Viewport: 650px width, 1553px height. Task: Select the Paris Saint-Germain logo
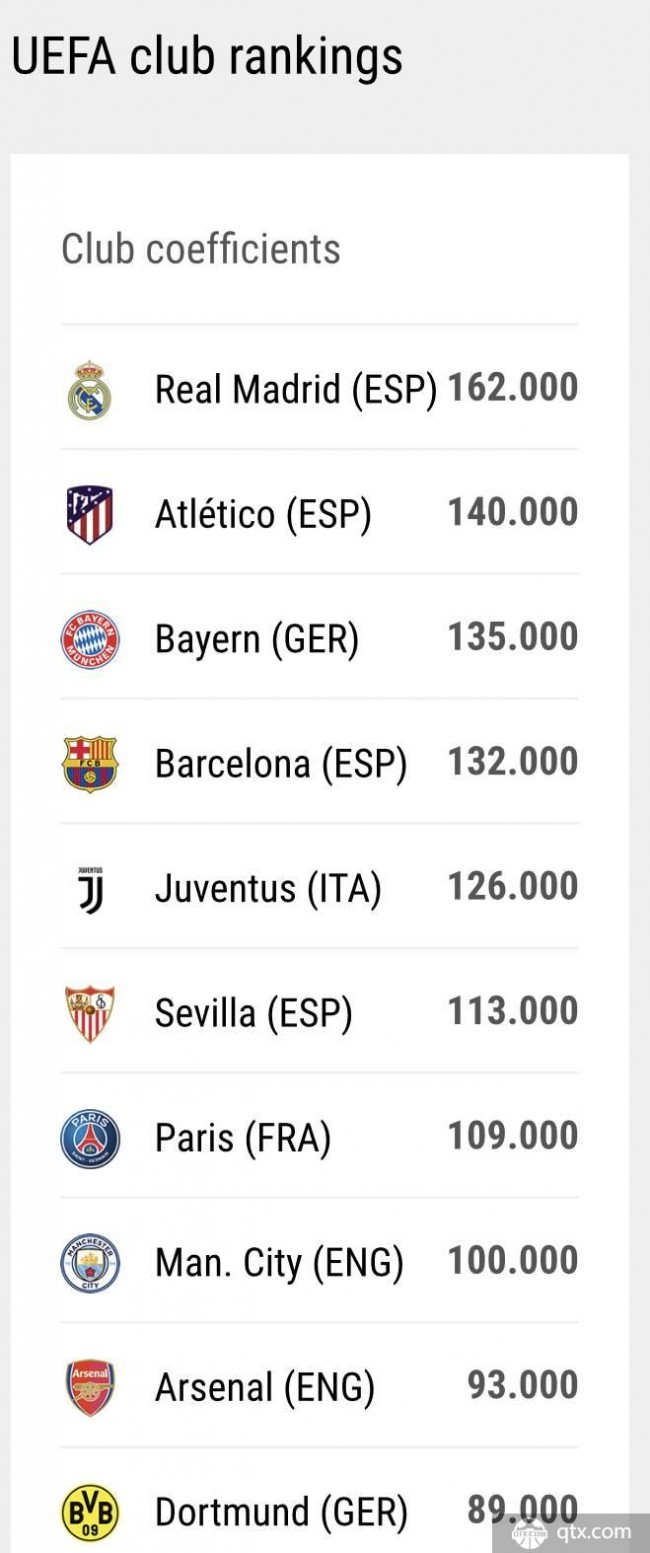90,1138
